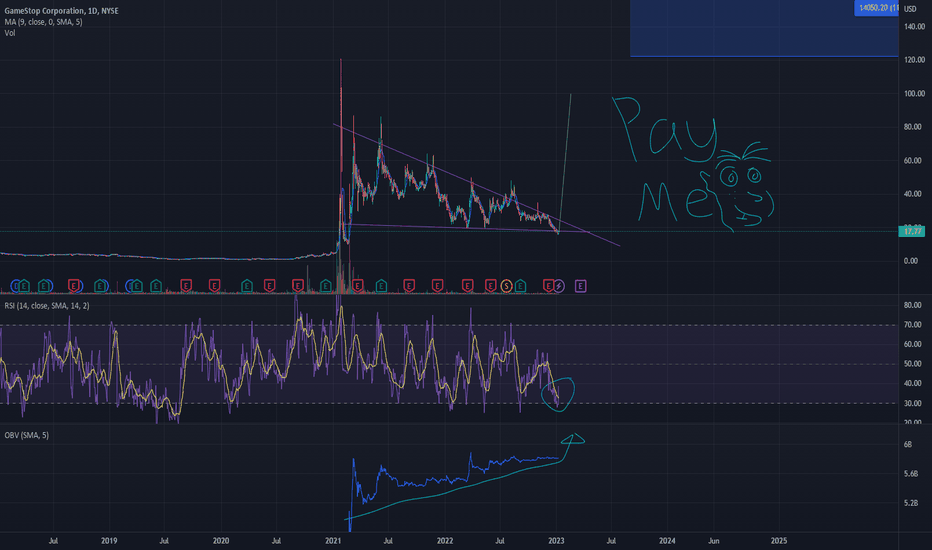Click the USD currency label on price axis
This screenshot has height=550, width=932.
910,9
